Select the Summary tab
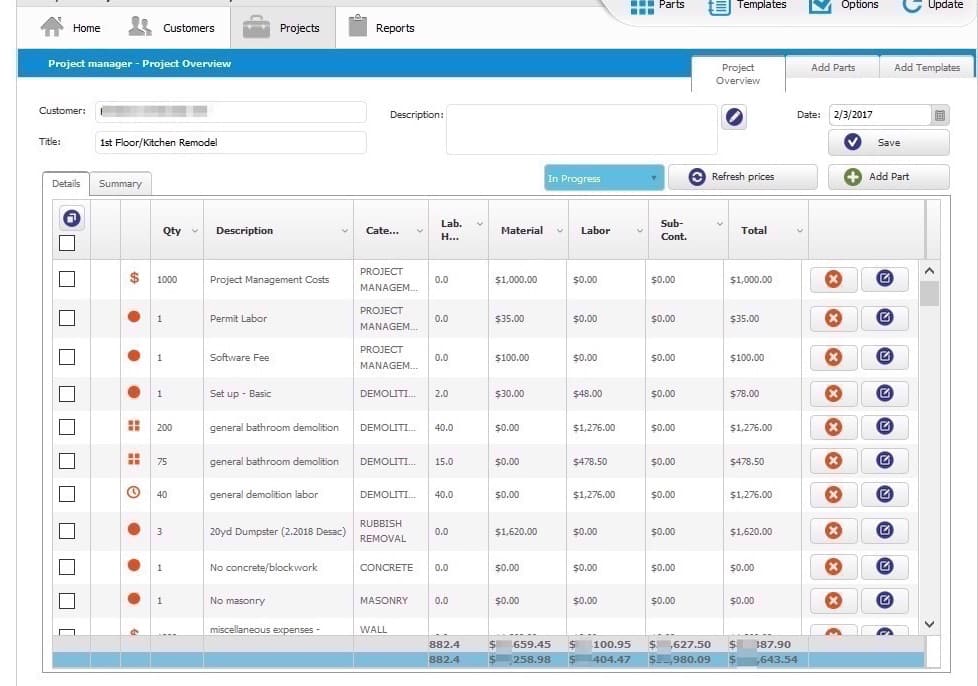The height and width of the screenshot is (686, 978). (x=120, y=183)
